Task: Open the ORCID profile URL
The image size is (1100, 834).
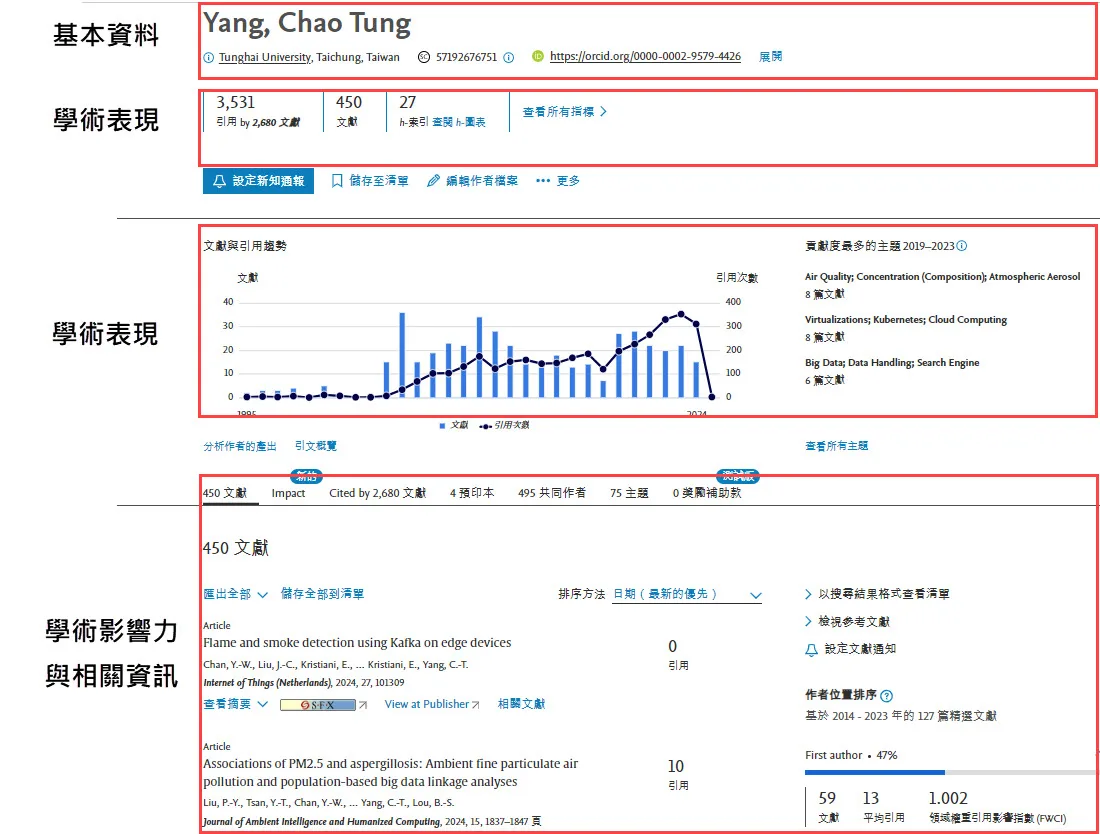Action: [x=645, y=56]
